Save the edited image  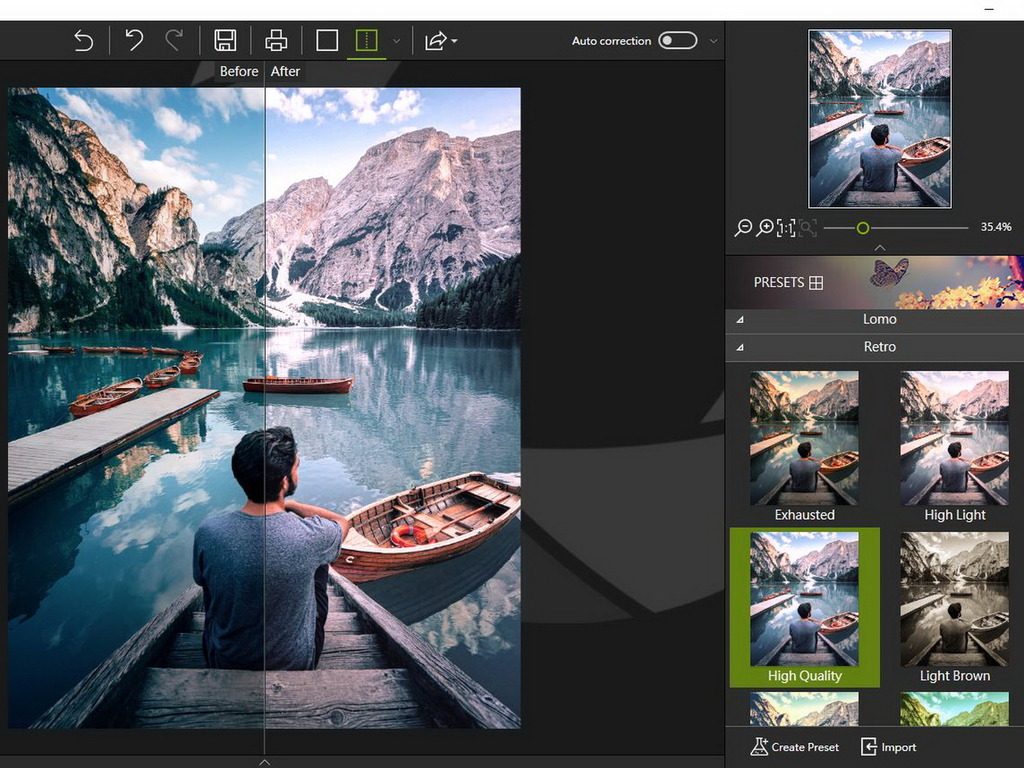click(x=226, y=40)
